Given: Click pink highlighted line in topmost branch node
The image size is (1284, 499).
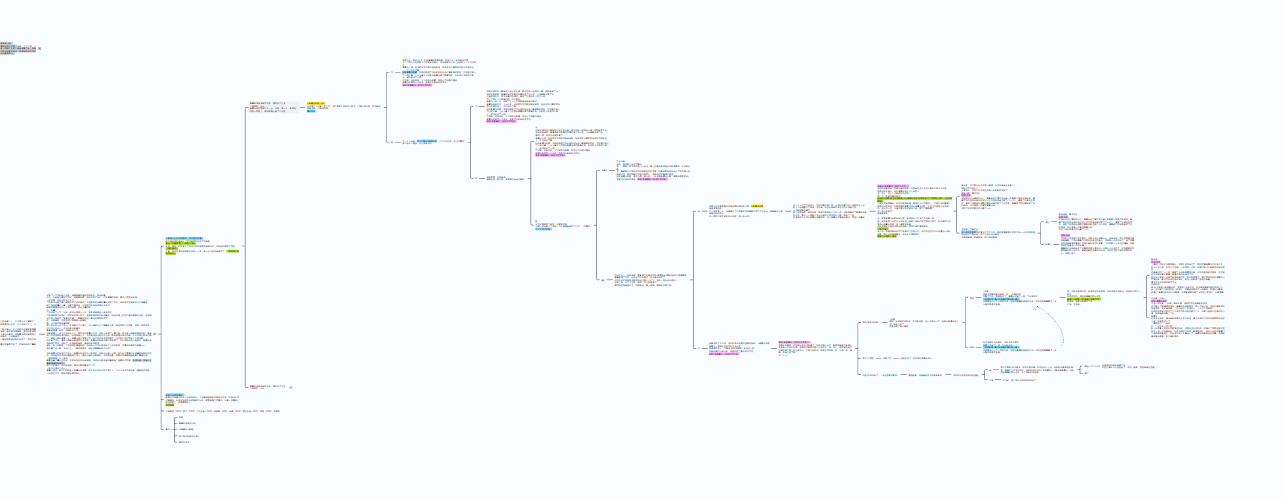Looking at the screenshot, I should pyautogui.click(x=417, y=86).
